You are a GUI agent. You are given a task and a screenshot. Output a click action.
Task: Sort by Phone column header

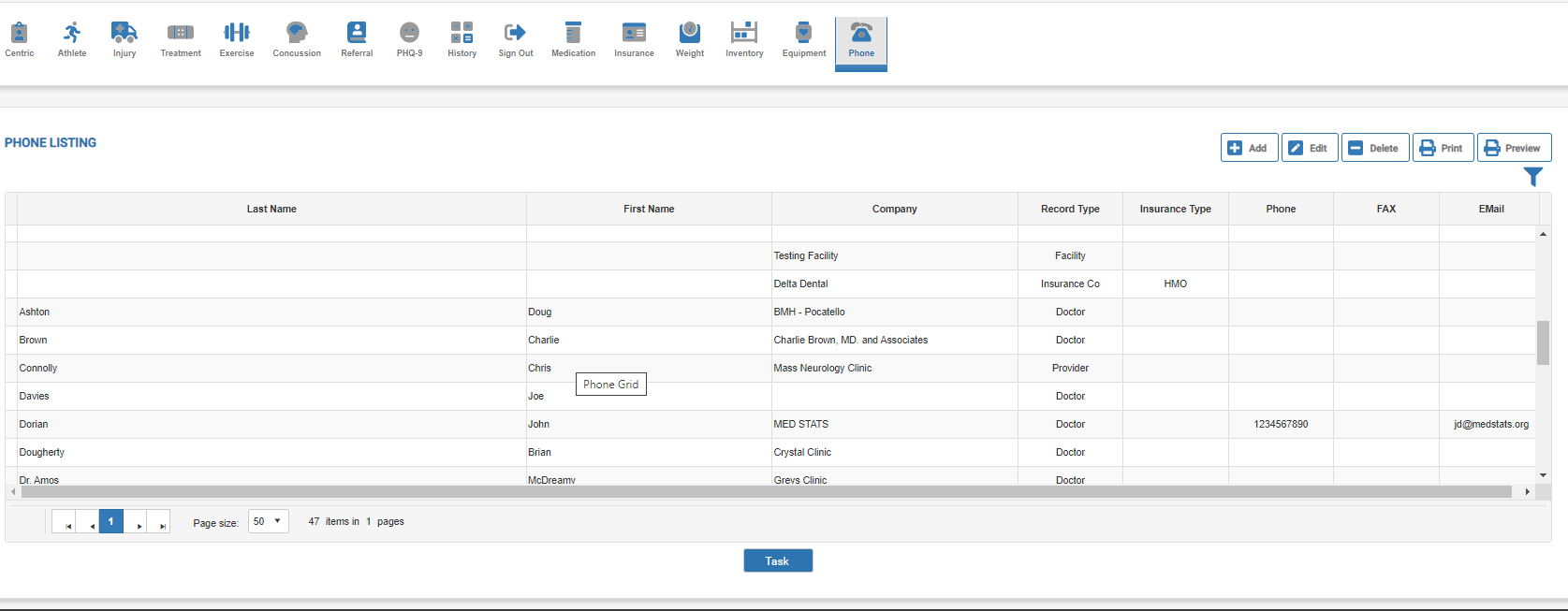tap(1281, 209)
